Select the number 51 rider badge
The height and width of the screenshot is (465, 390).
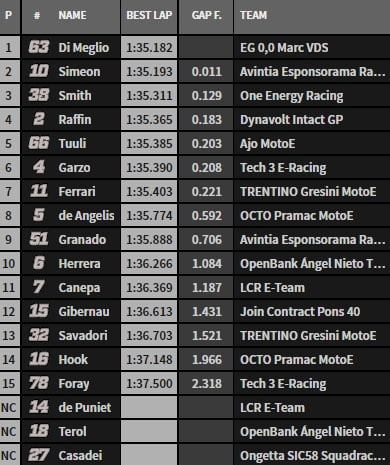click(x=39, y=239)
